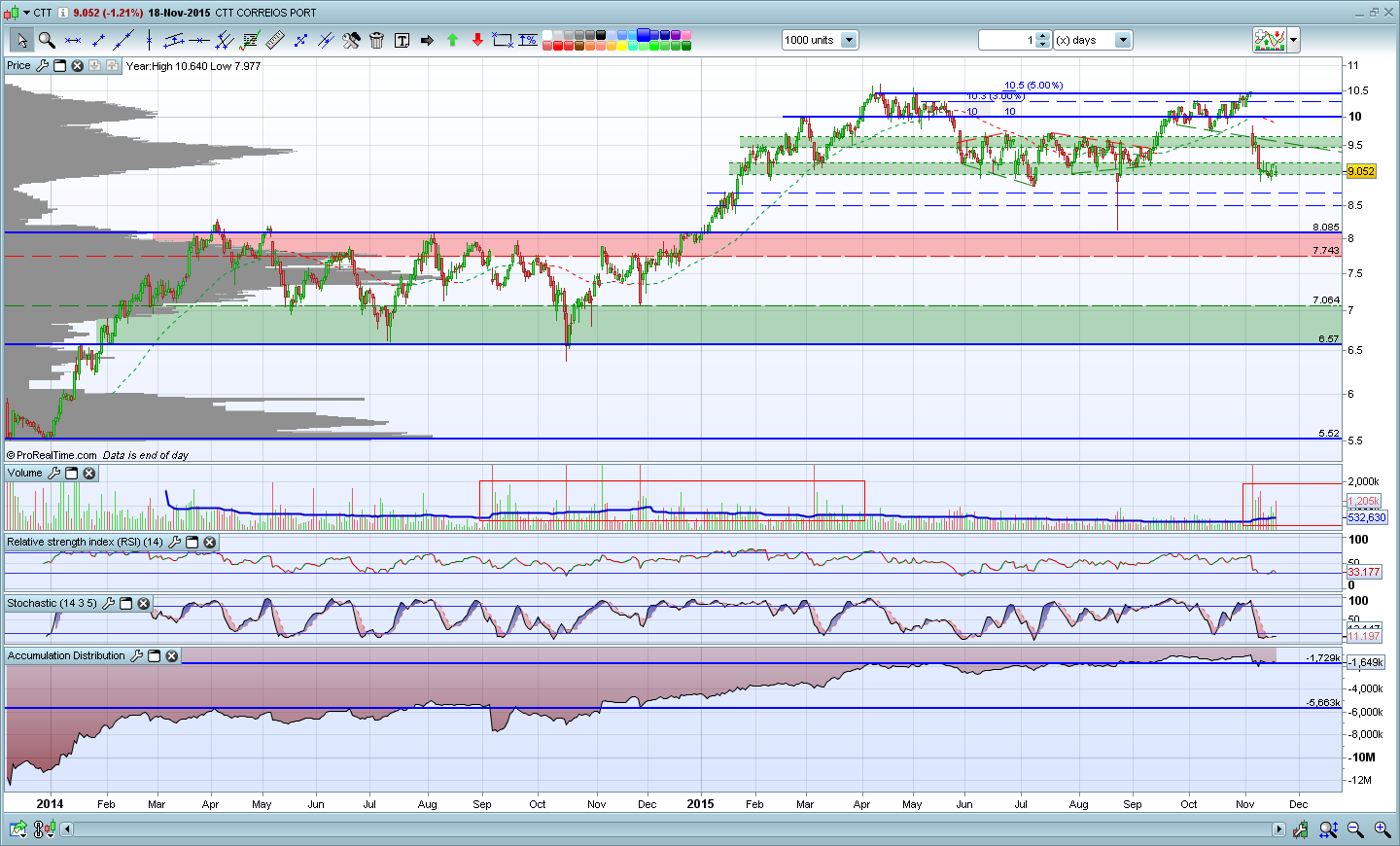This screenshot has height=846, width=1400.
Task: Select the text annotation tool
Action: pyautogui.click(x=402, y=40)
